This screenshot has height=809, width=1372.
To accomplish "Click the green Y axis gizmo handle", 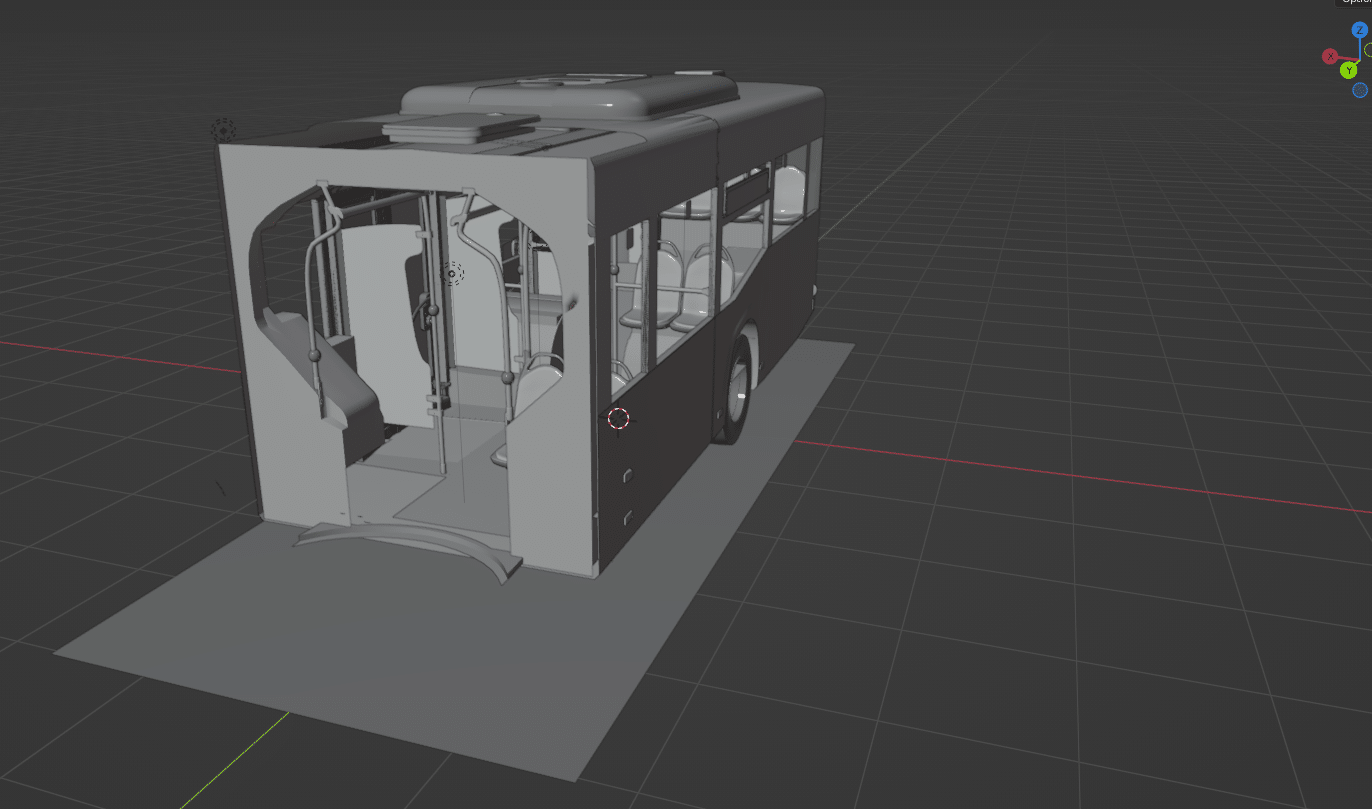I will coord(1349,70).
